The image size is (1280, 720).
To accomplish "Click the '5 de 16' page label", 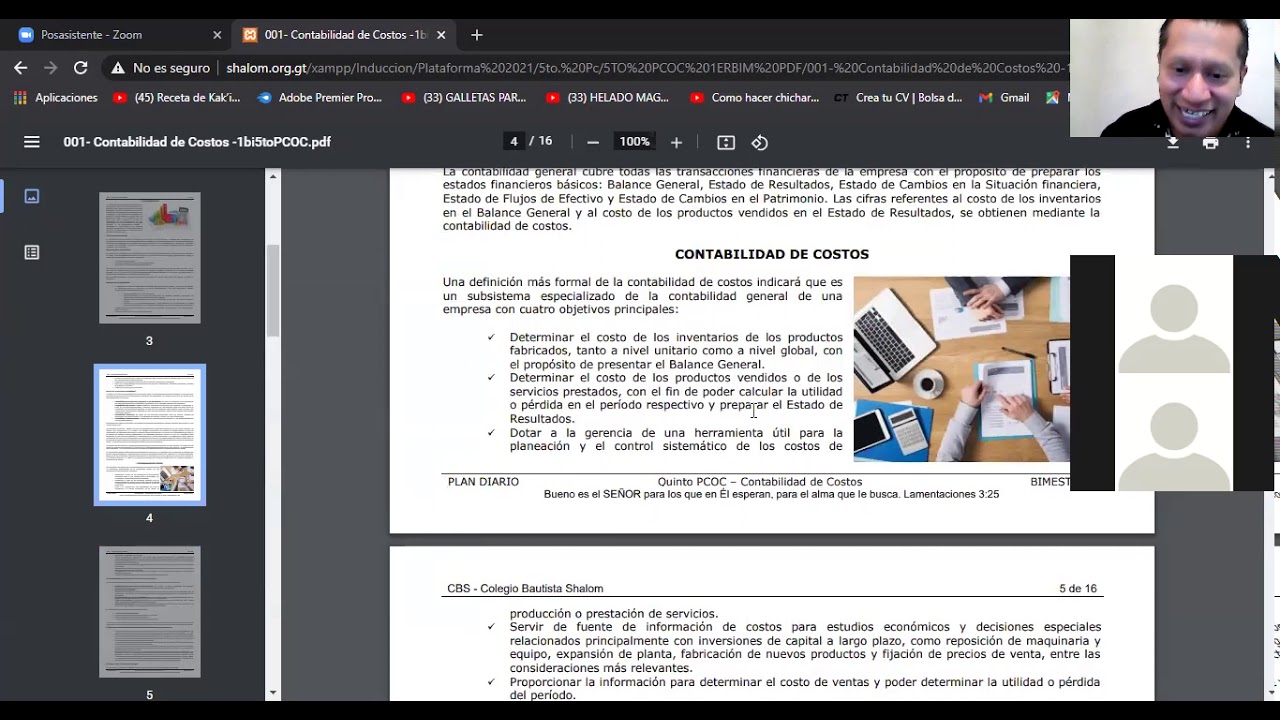I will [1078, 589].
